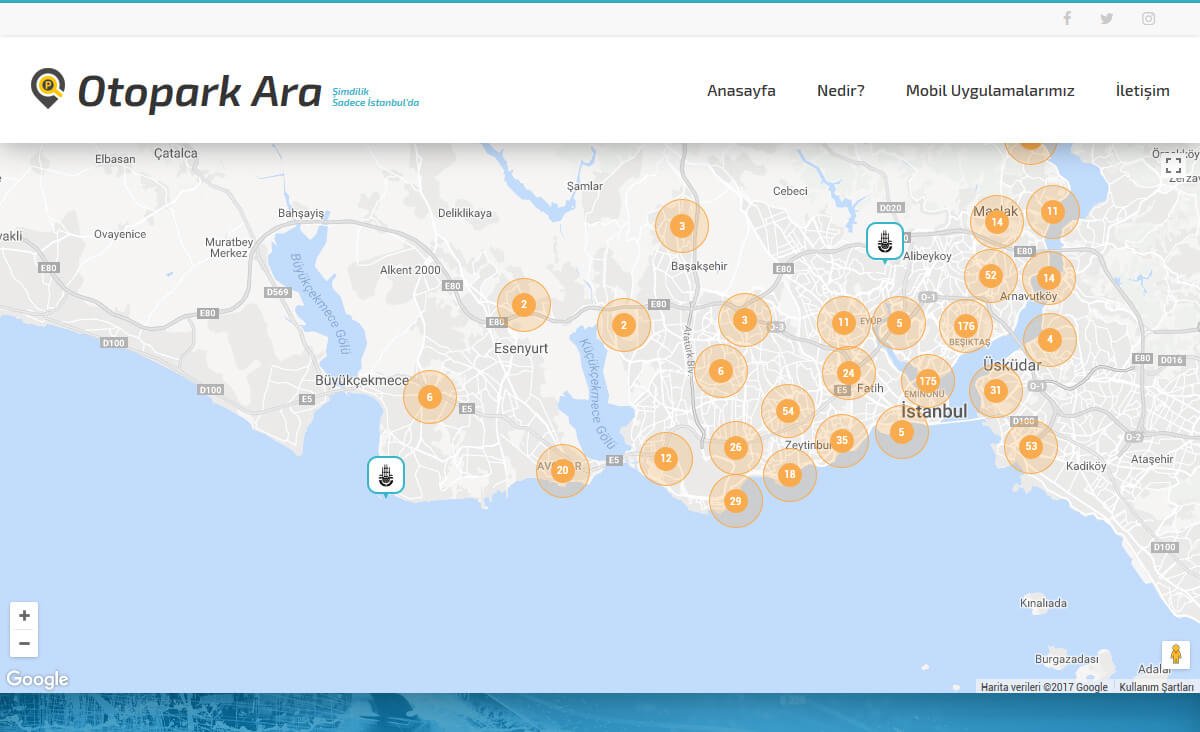Open the cluster labeled 53

(1031, 446)
